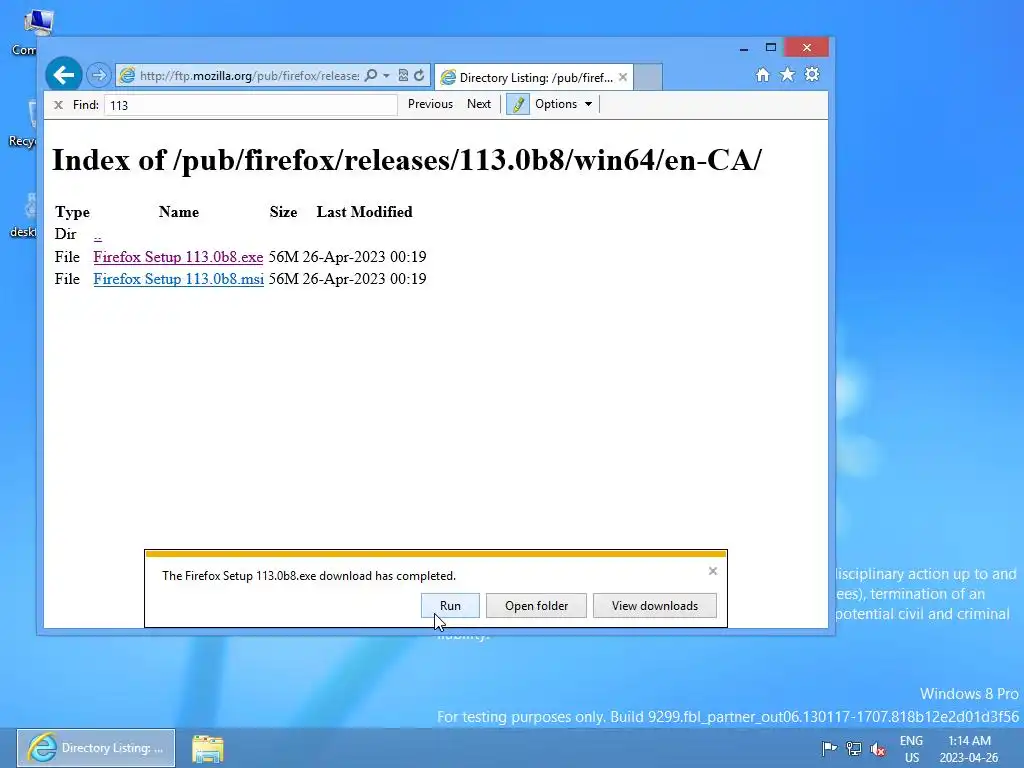Click Run in the download notification
Image resolution: width=1024 pixels, height=768 pixels.
(x=450, y=605)
